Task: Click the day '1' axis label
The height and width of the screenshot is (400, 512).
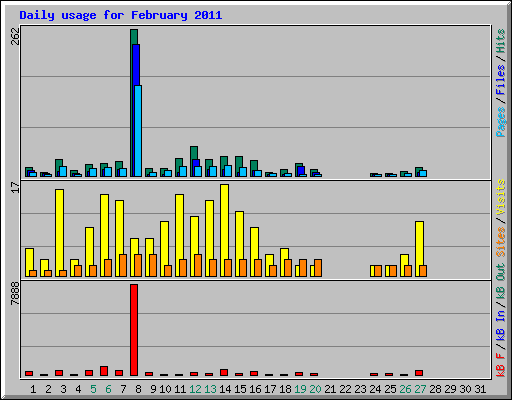Action: tap(33, 389)
